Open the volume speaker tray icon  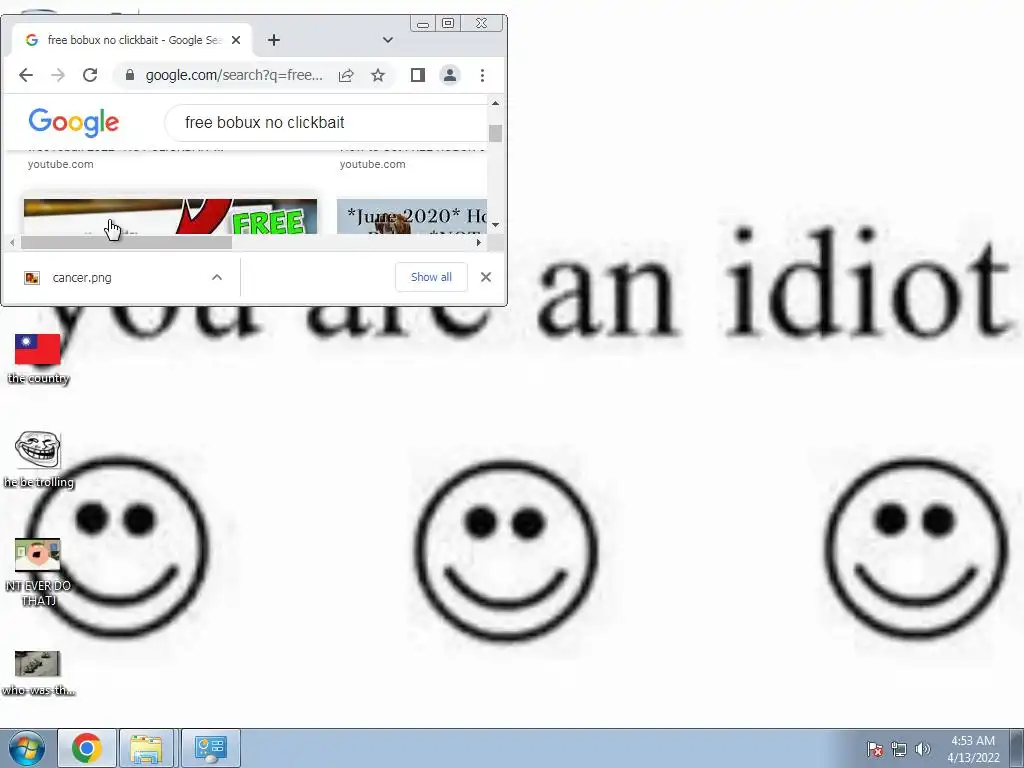[x=922, y=749]
